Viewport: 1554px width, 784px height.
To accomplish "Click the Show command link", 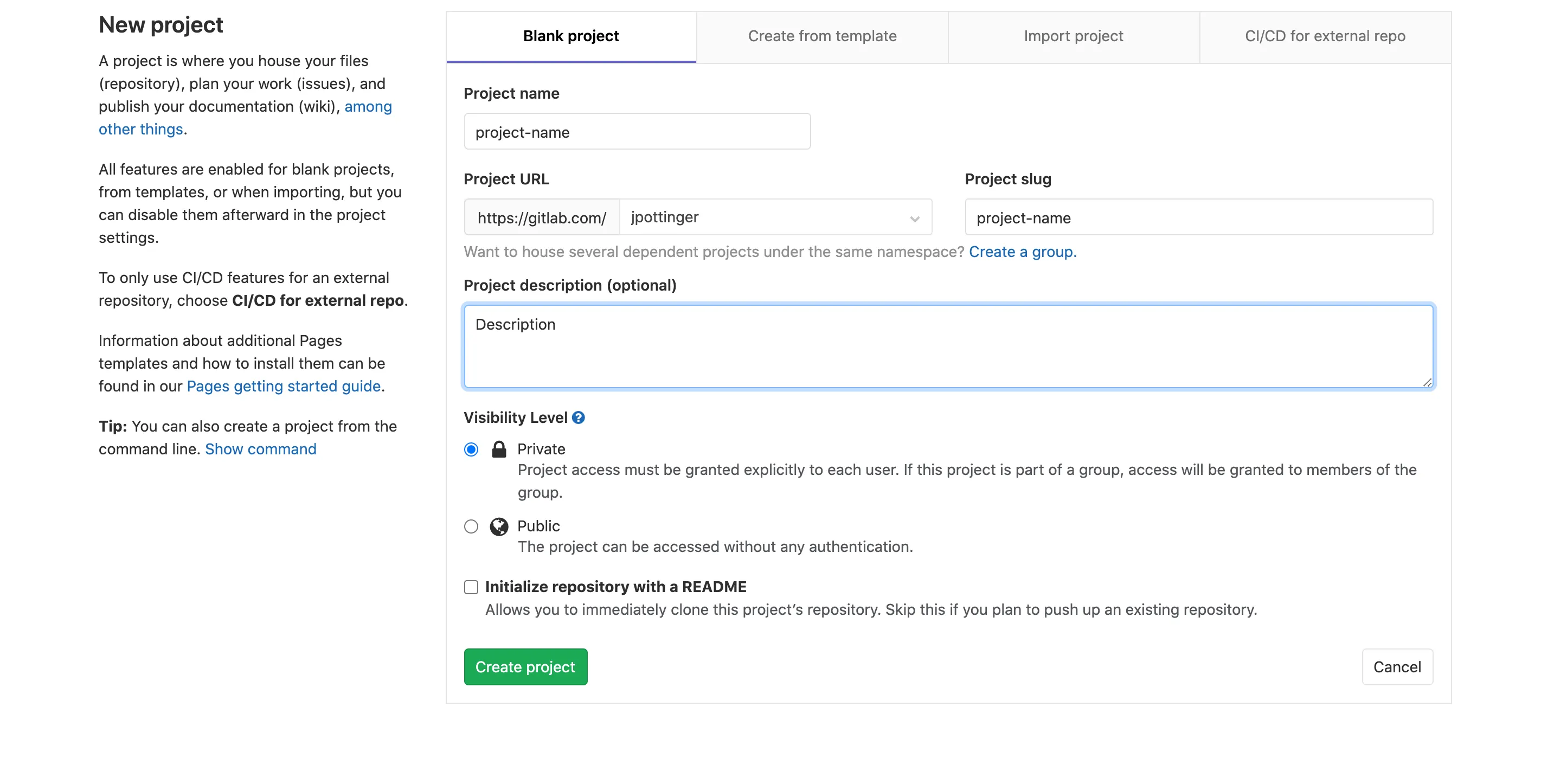I will (x=261, y=449).
